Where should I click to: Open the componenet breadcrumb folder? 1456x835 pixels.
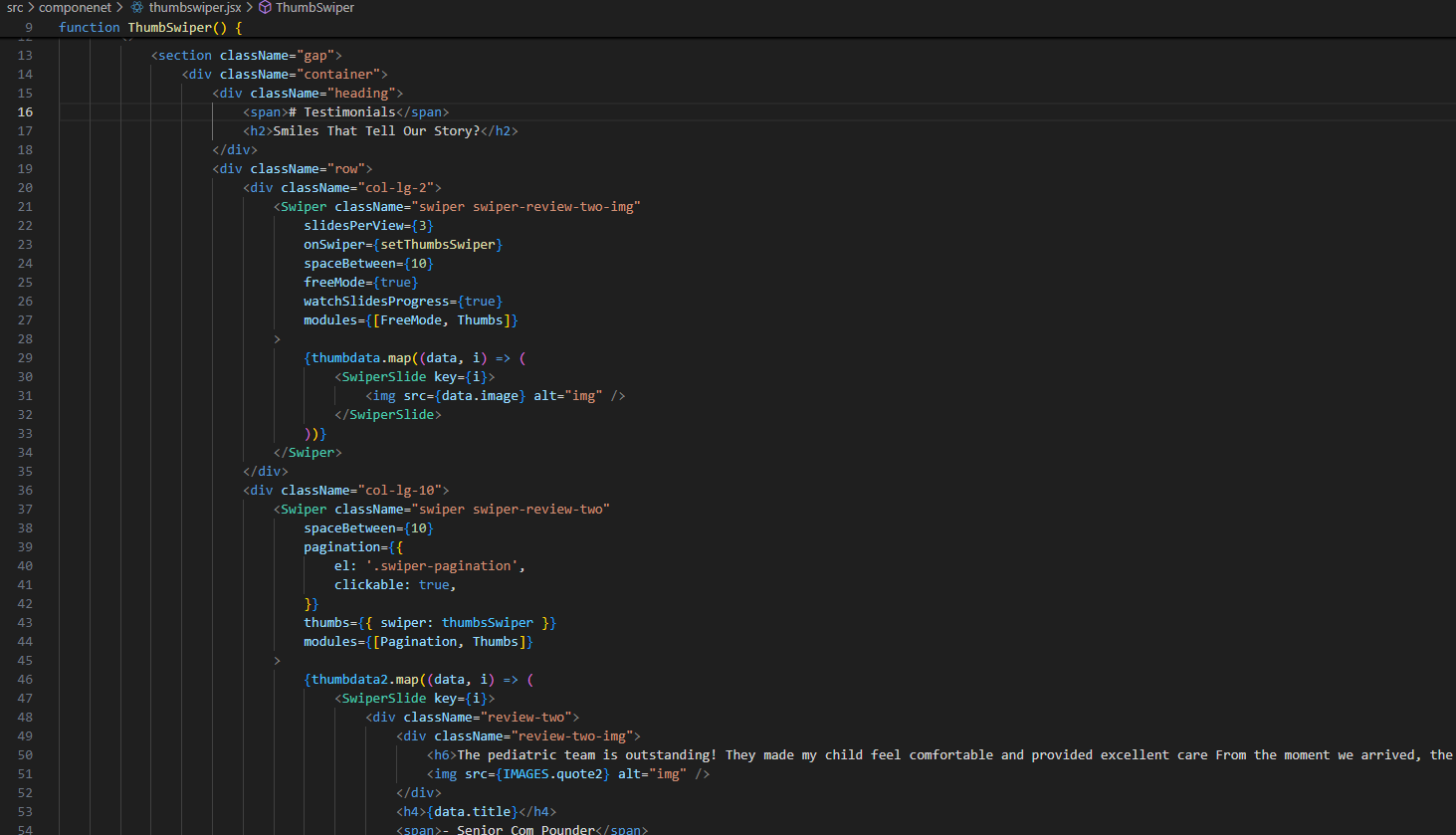75,7
